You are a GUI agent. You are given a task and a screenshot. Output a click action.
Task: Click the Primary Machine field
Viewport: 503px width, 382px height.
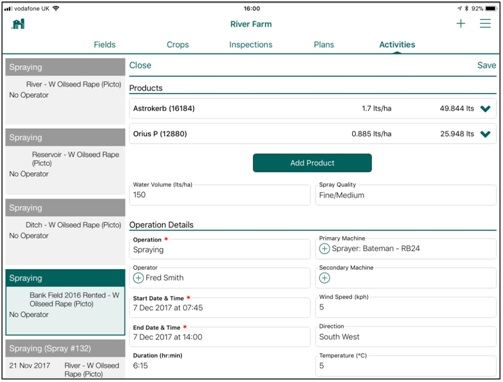406,249
